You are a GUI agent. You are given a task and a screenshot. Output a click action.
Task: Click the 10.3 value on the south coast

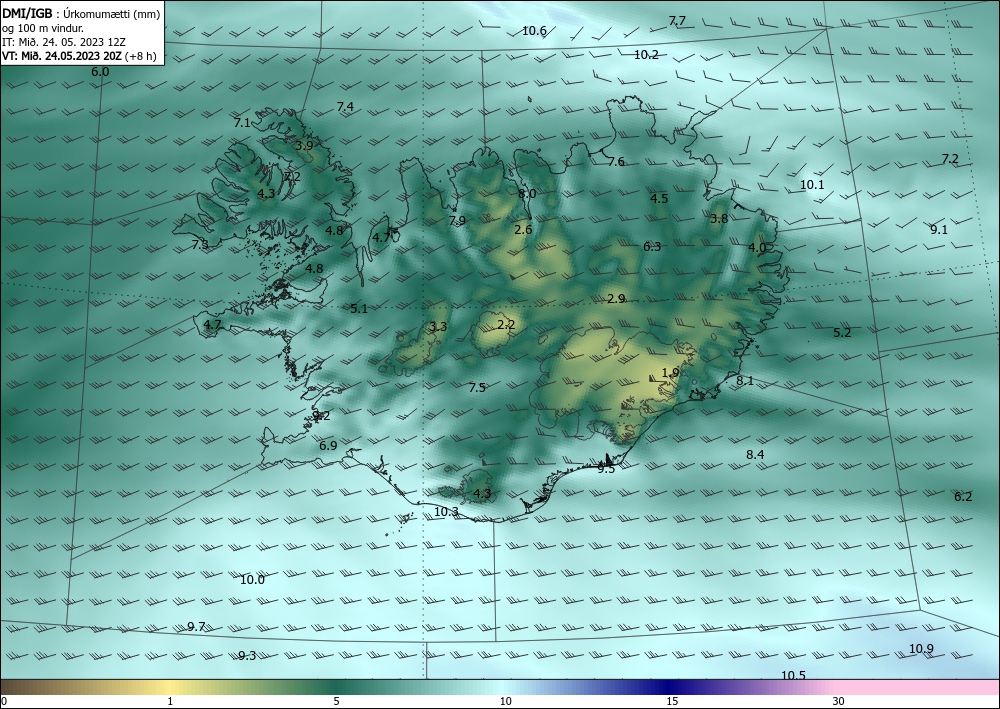tap(446, 512)
